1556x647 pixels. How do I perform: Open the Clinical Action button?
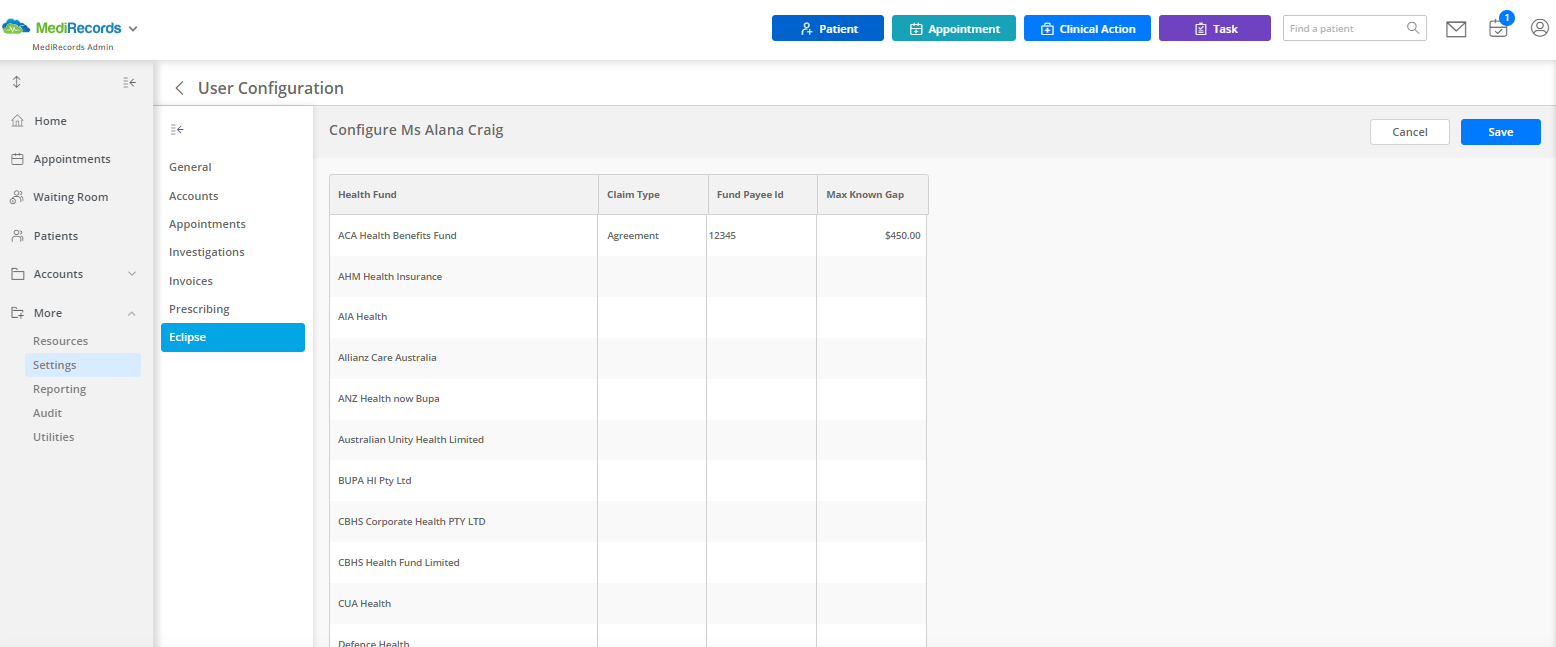click(1087, 28)
